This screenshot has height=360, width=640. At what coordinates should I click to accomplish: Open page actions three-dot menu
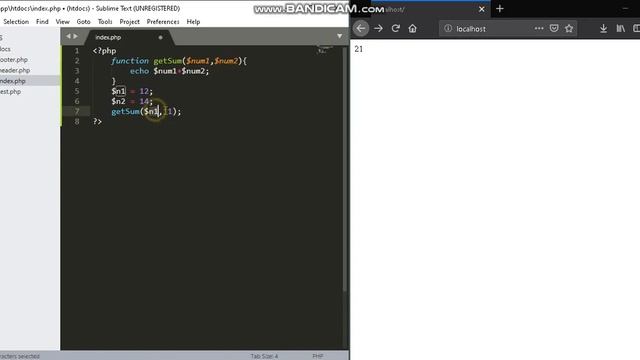coord(539,28)
